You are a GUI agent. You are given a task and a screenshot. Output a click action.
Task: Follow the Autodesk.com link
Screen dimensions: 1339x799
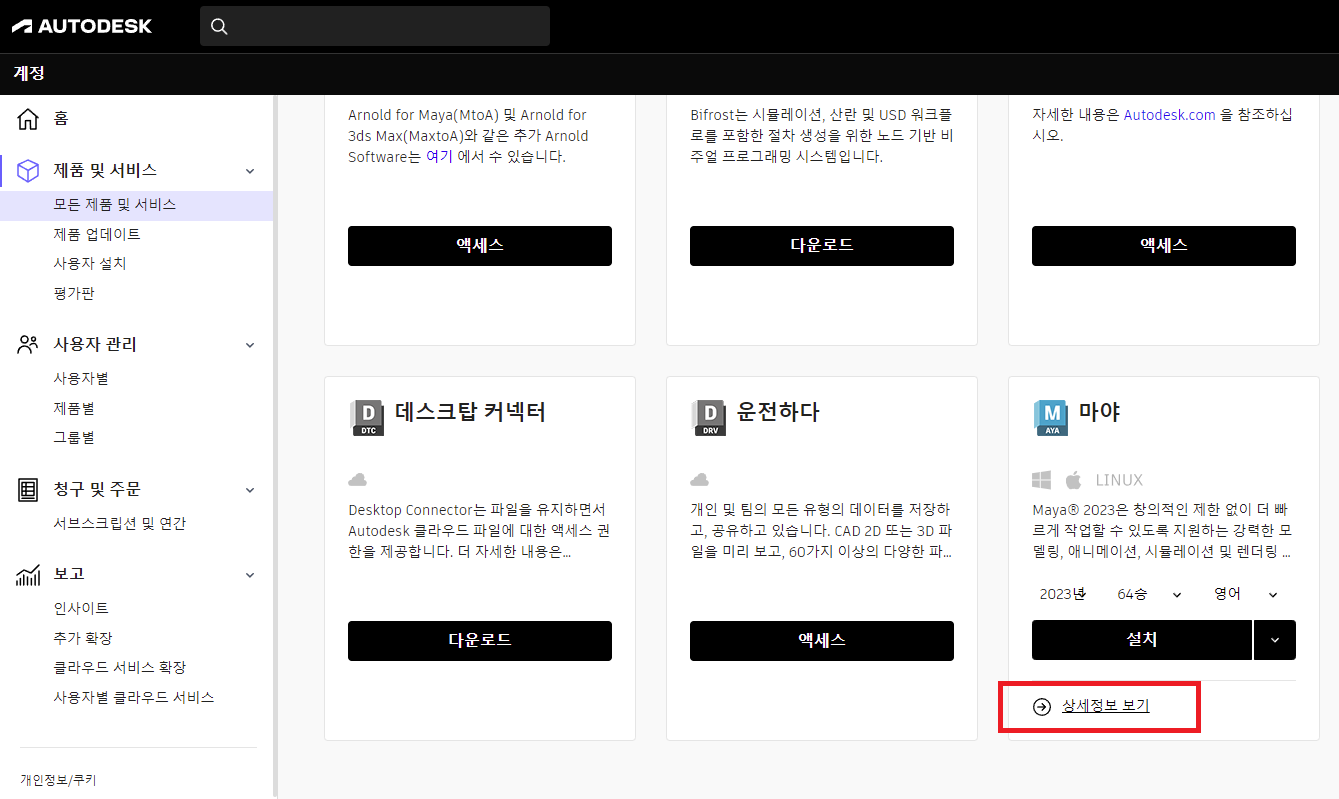(x=1170, y=115)
